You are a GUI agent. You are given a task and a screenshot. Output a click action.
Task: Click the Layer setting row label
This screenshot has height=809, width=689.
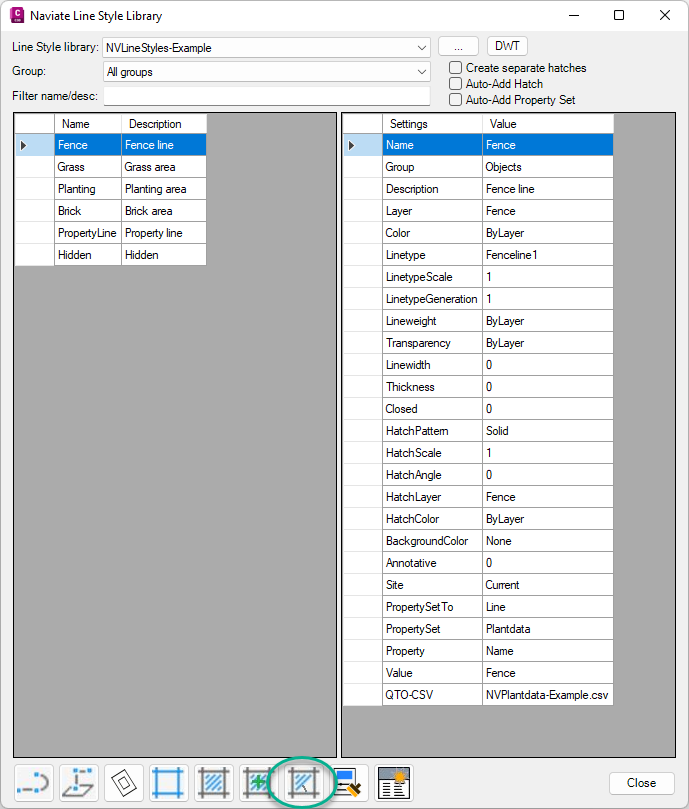pyautogui.click(x=432, y=211)
